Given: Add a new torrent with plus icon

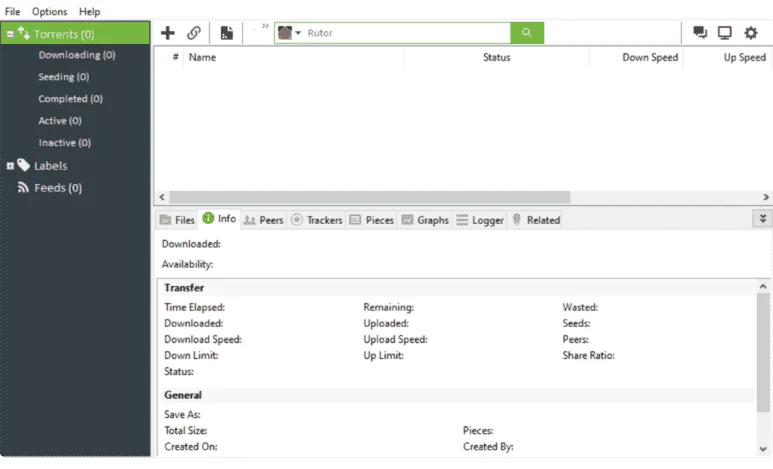Looking at the screenshot, I should [168, 33].
